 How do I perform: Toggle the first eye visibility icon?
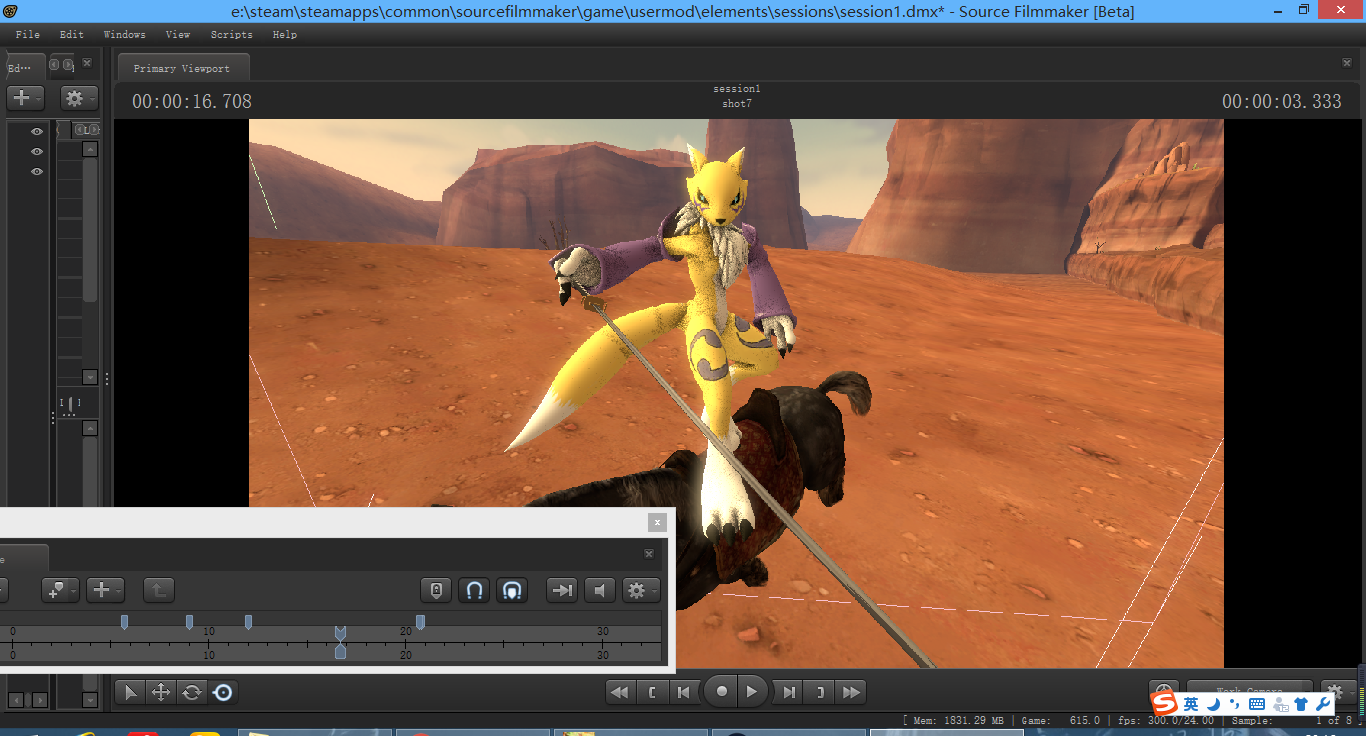(37, 131)
